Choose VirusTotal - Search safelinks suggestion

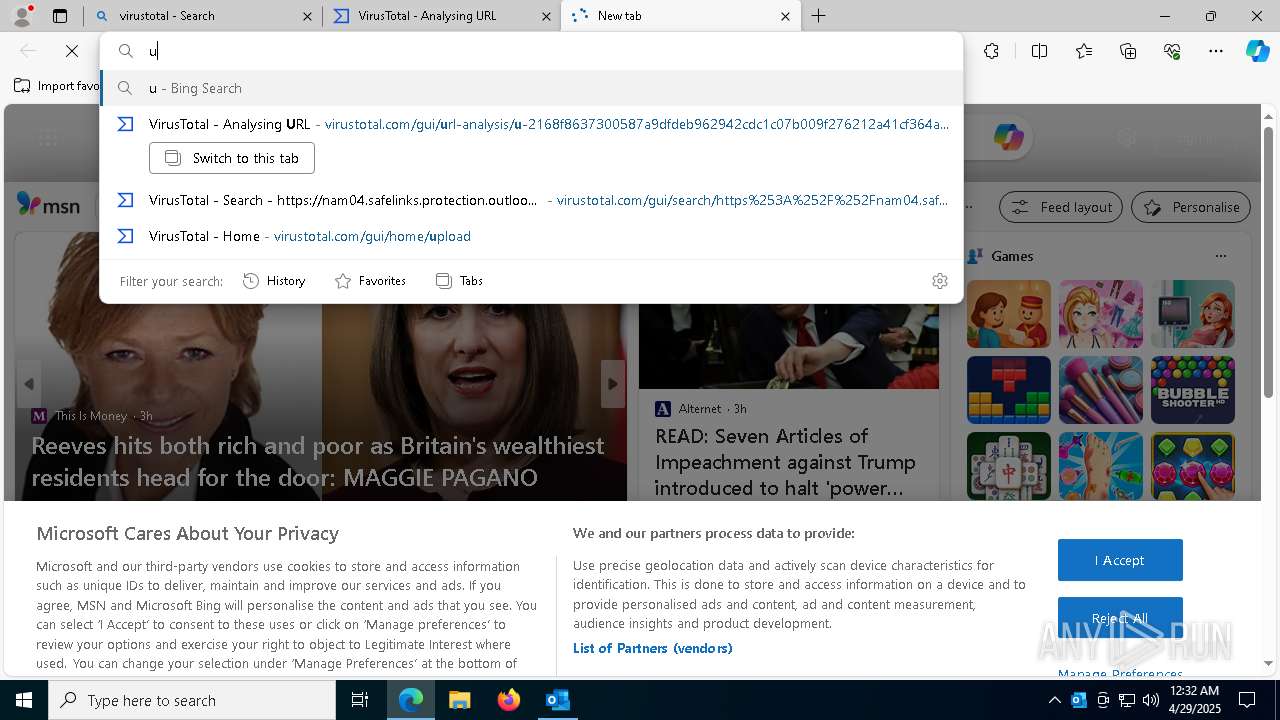pos(531,200)
